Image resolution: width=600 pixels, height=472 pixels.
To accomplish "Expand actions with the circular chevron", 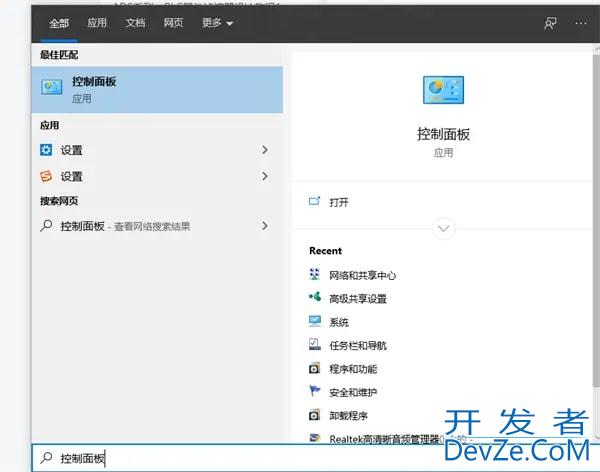I will coord(443,229).
